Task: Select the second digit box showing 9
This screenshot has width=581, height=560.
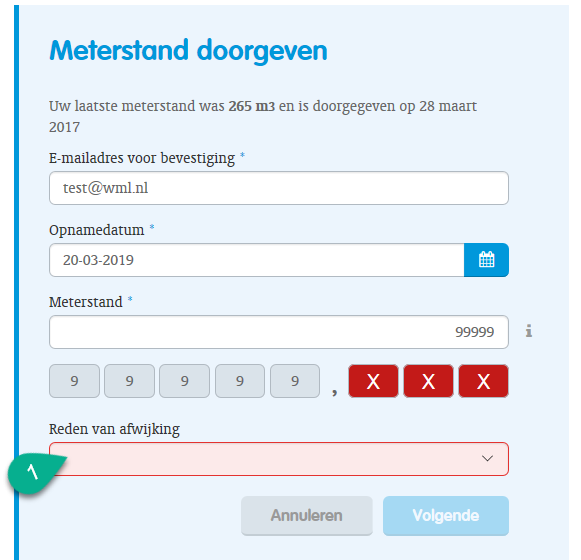Action: coord(129,381)
